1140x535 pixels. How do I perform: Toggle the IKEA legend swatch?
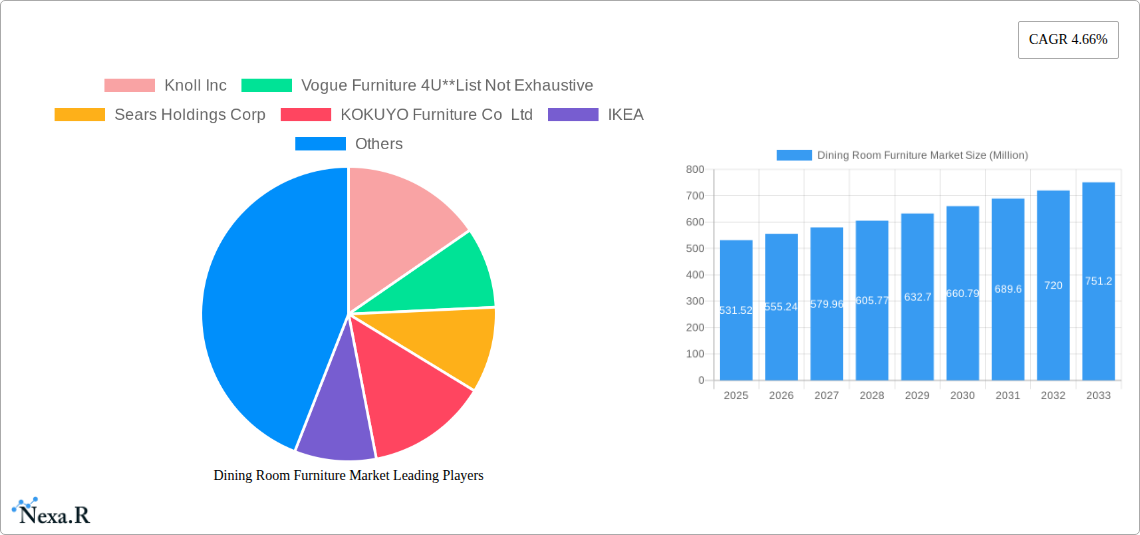573,115
